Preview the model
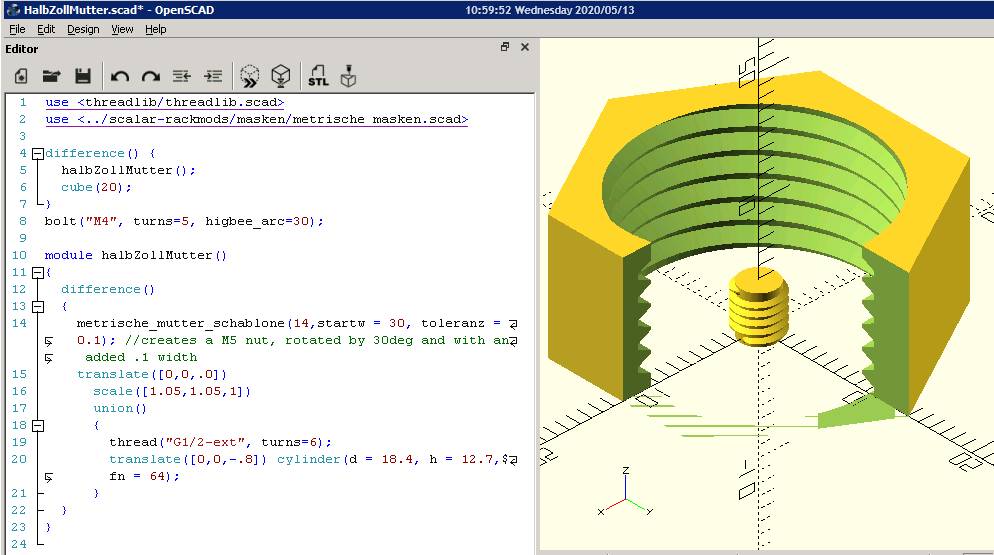Viewport: 994px width, 555px height. tap(250, 76)
